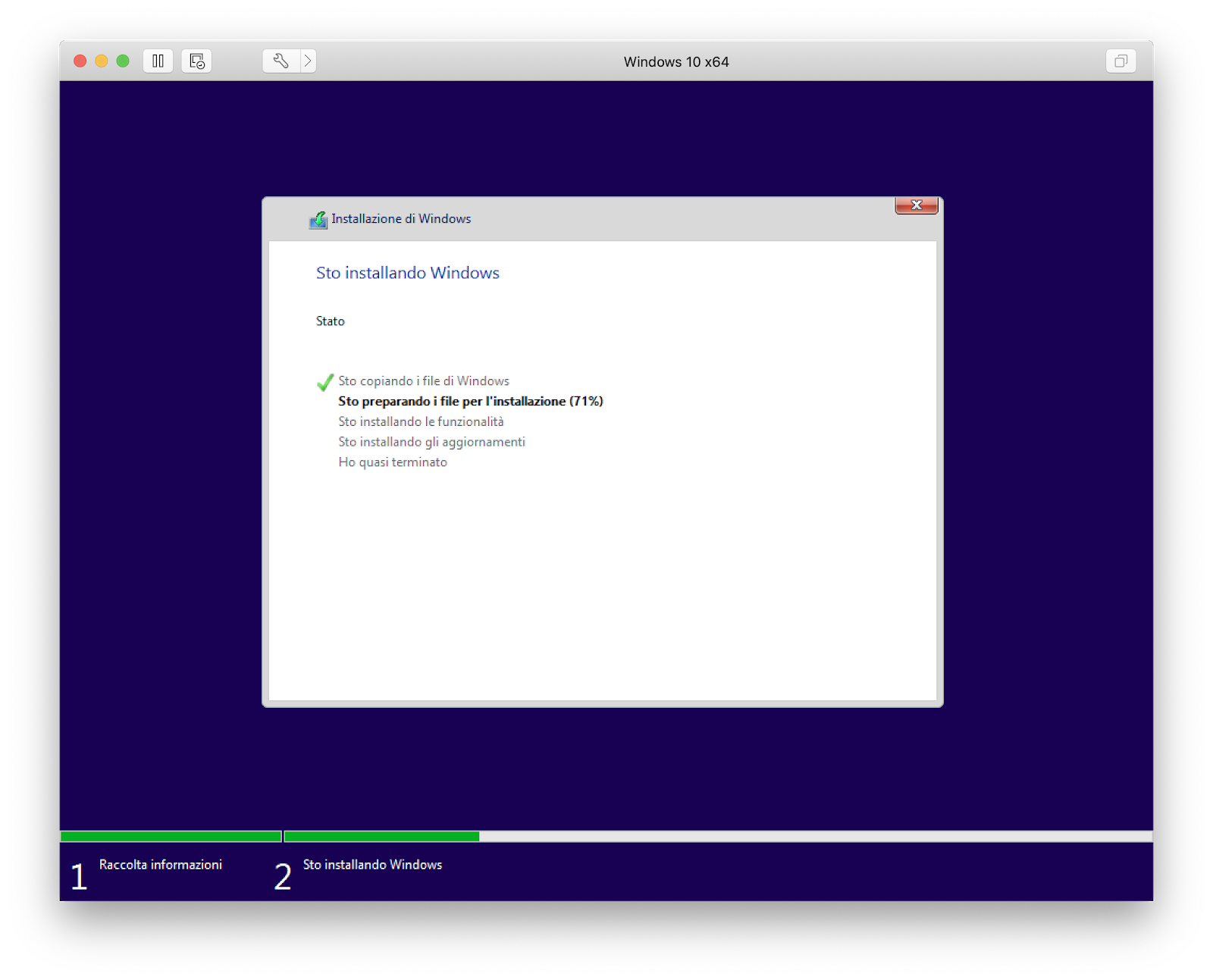Pause the virtual machine with the pause icon
This screenshot has height=980, width=1213.
(x=158, y=61)
